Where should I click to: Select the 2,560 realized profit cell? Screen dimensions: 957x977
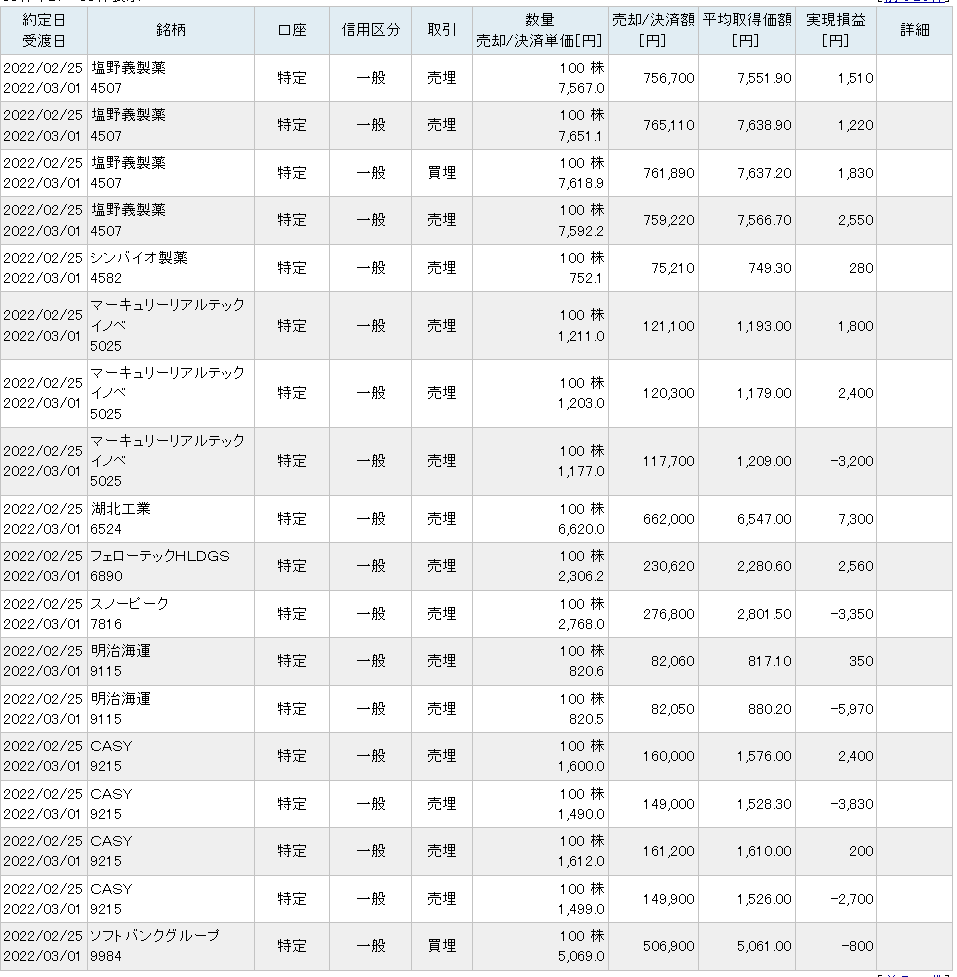coord(836,566)
